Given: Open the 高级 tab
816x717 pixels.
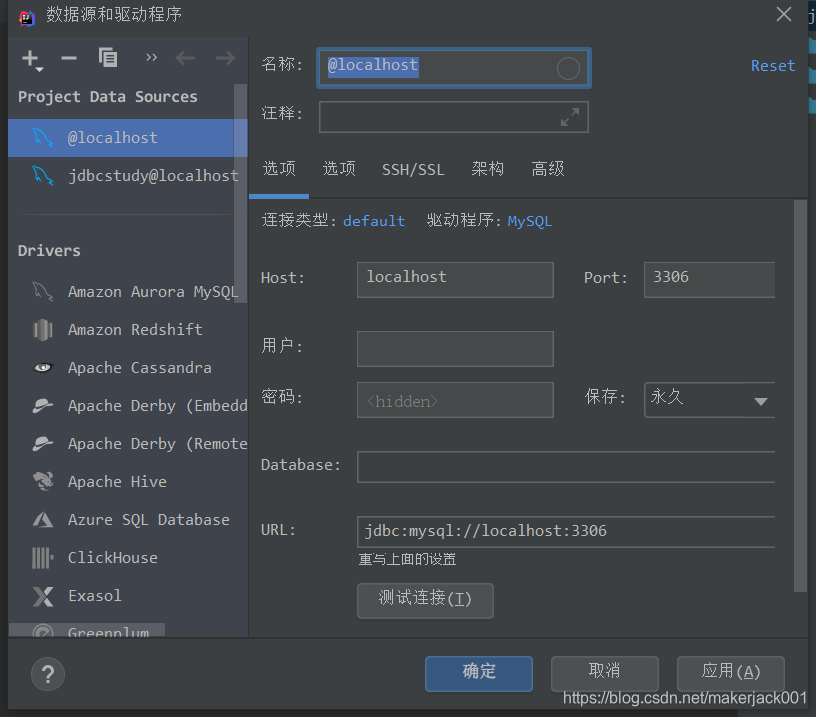Looking at the screenshot, I should [x=548, y=169].
